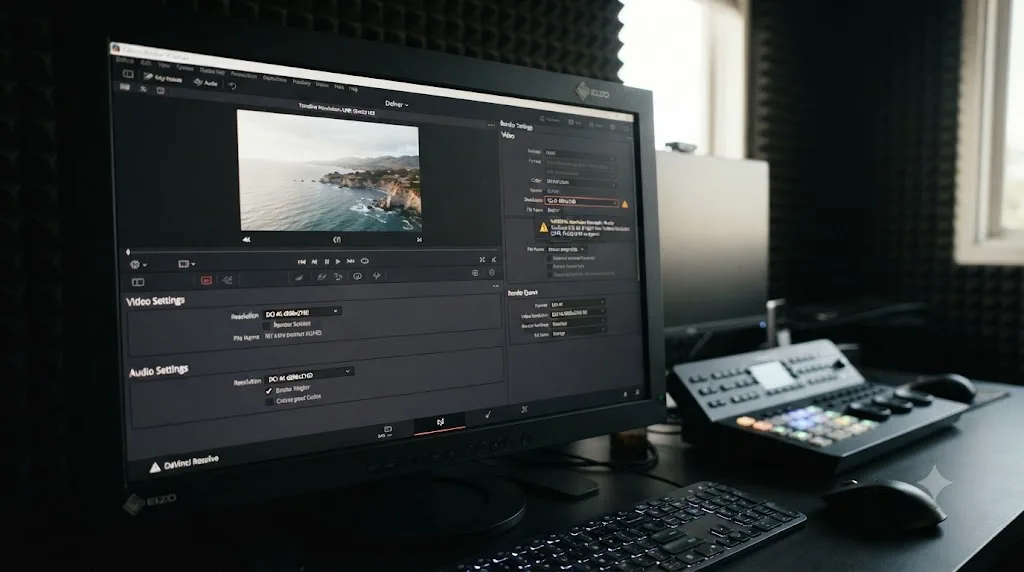The width and height of the screenshot is (1024, 572).
Task: Open the first dropdown in the Render Queue panel
Action: click(x=577, y=304)
